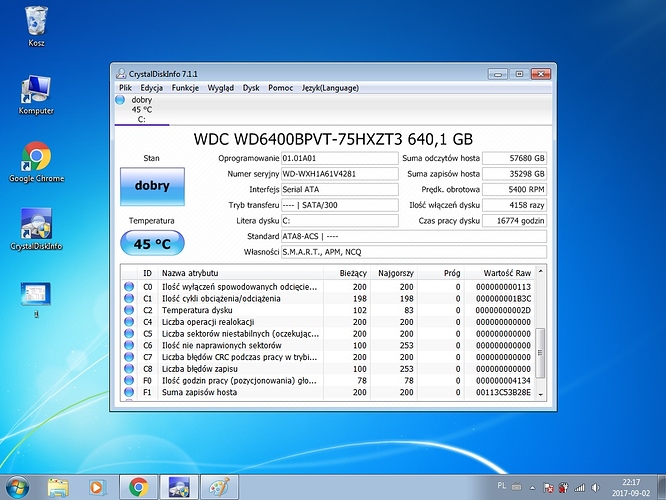Screen dimensions: 666x500
Task: Click the Najgorszy column header
Action: (394, 273)
